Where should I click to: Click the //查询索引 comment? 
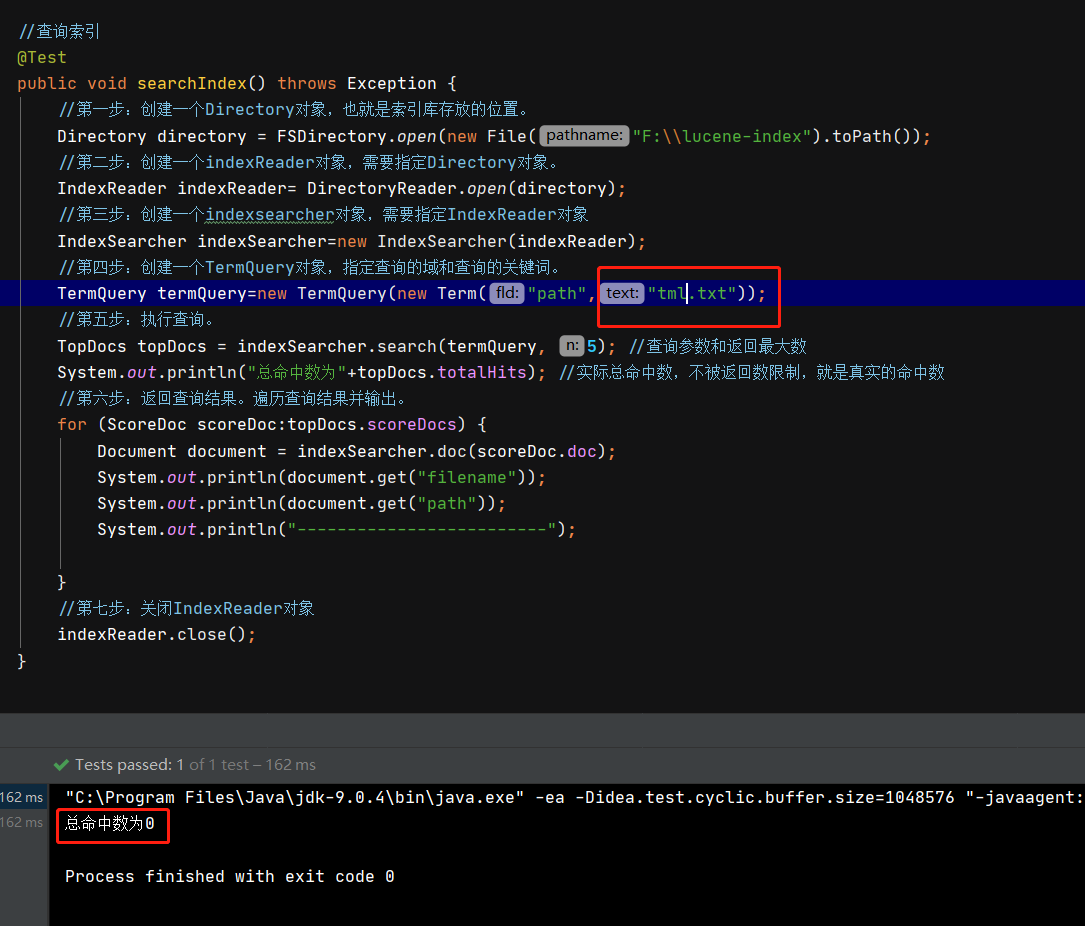coord(60,31)
